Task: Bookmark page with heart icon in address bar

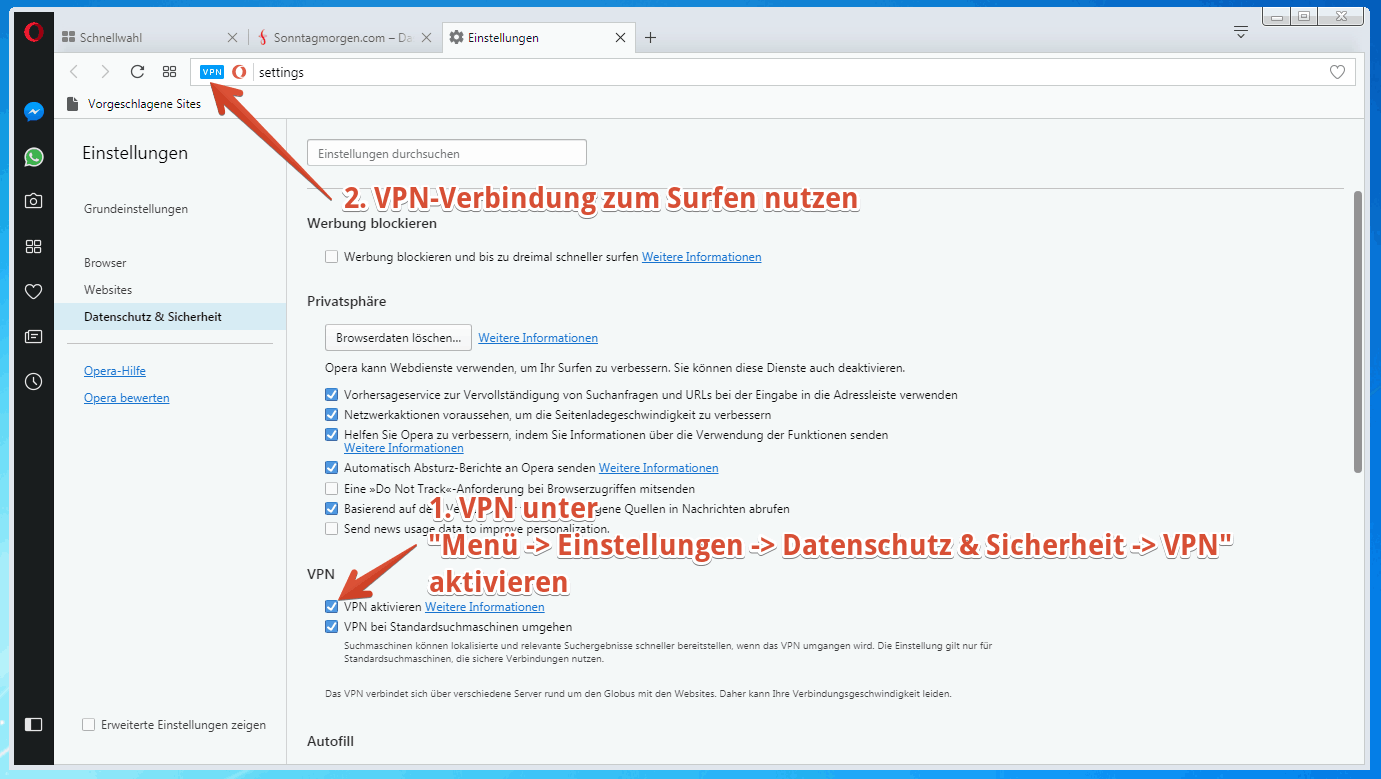Action: pos(1337,72)
